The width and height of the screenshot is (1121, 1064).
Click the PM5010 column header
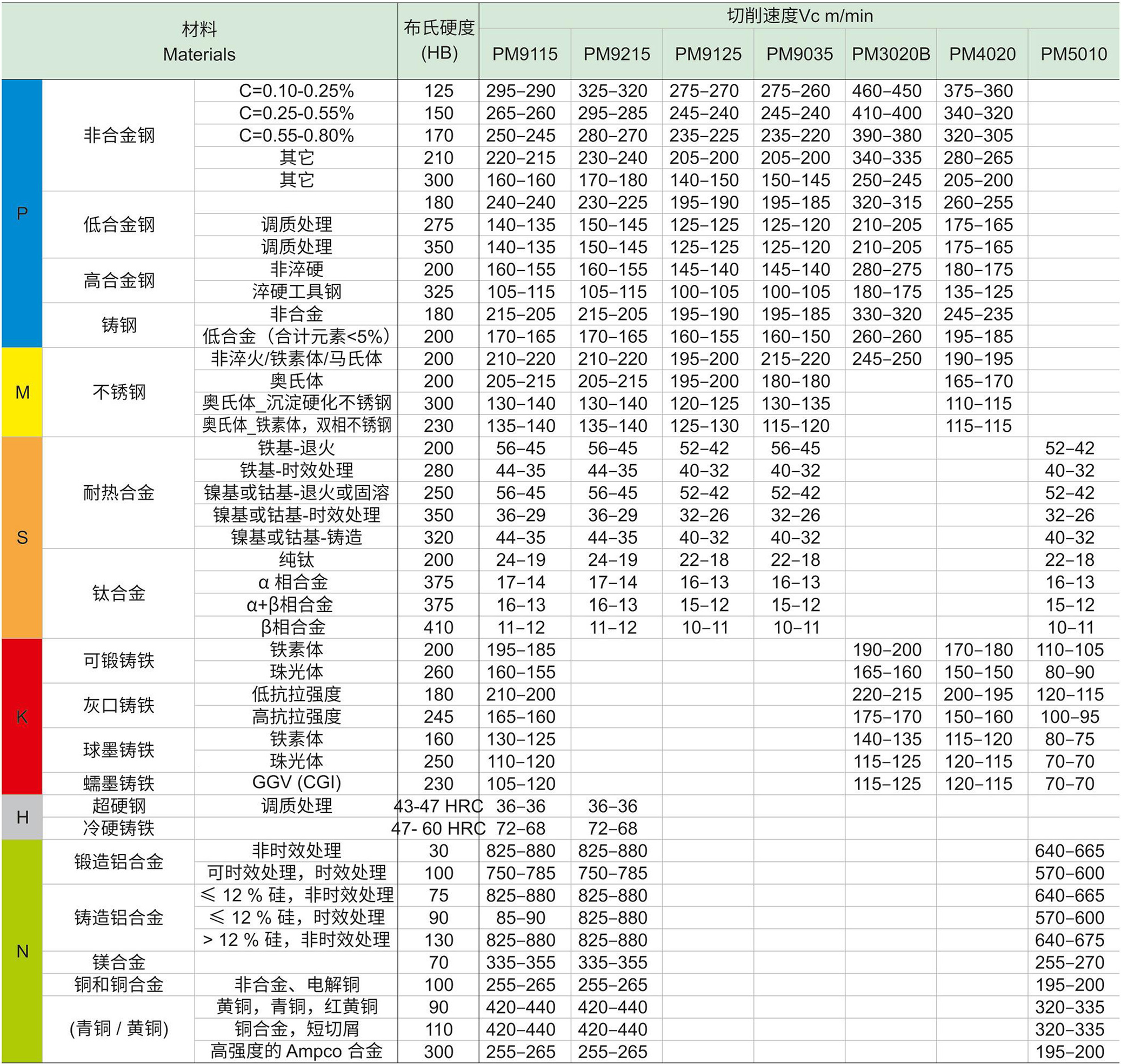pyautogui.click(x=1073, y=54)
